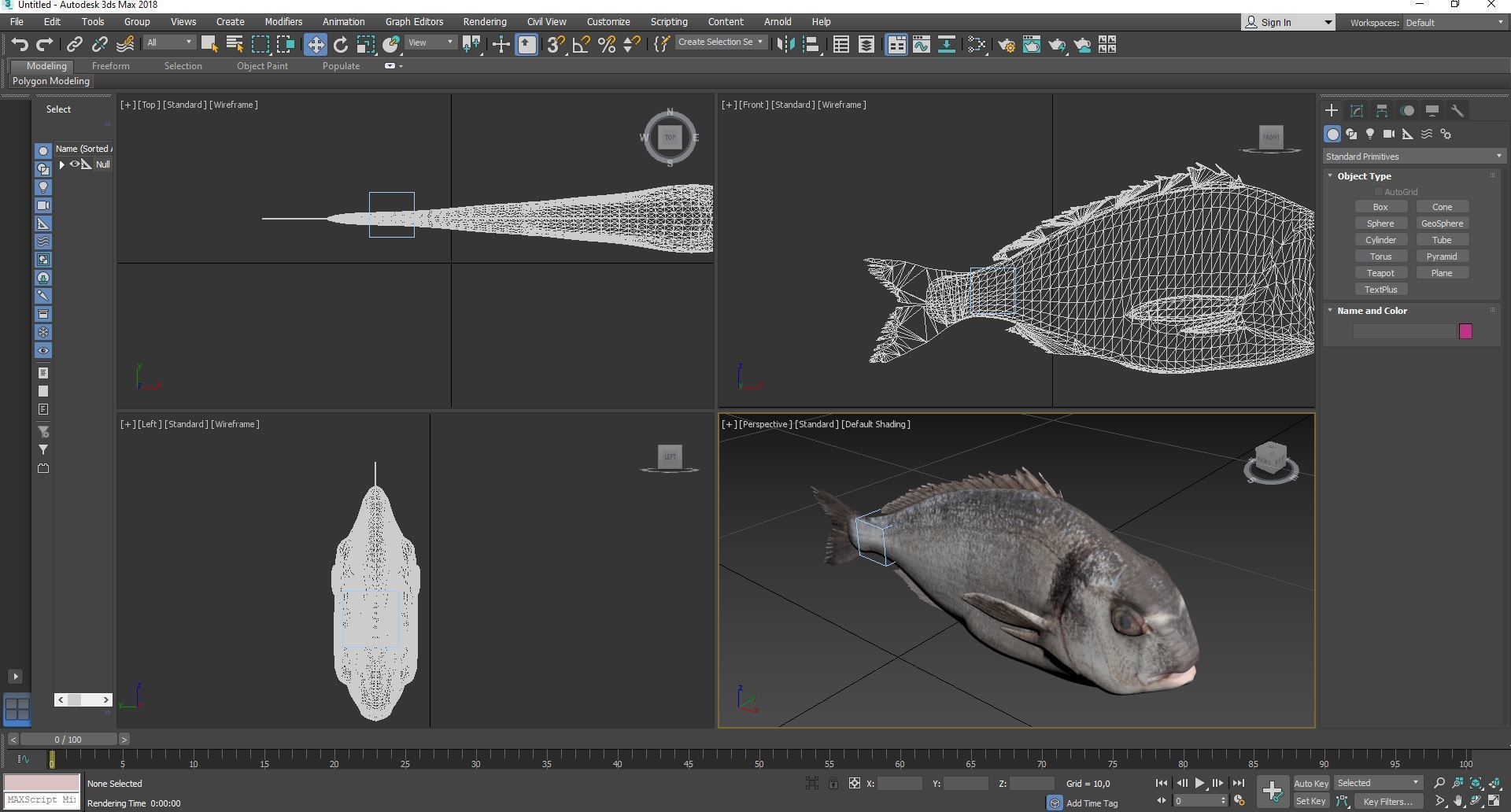Click the object name input field
This screenshot has height=812, width=1511.
pyautogui.click(x=1404, y=331)
